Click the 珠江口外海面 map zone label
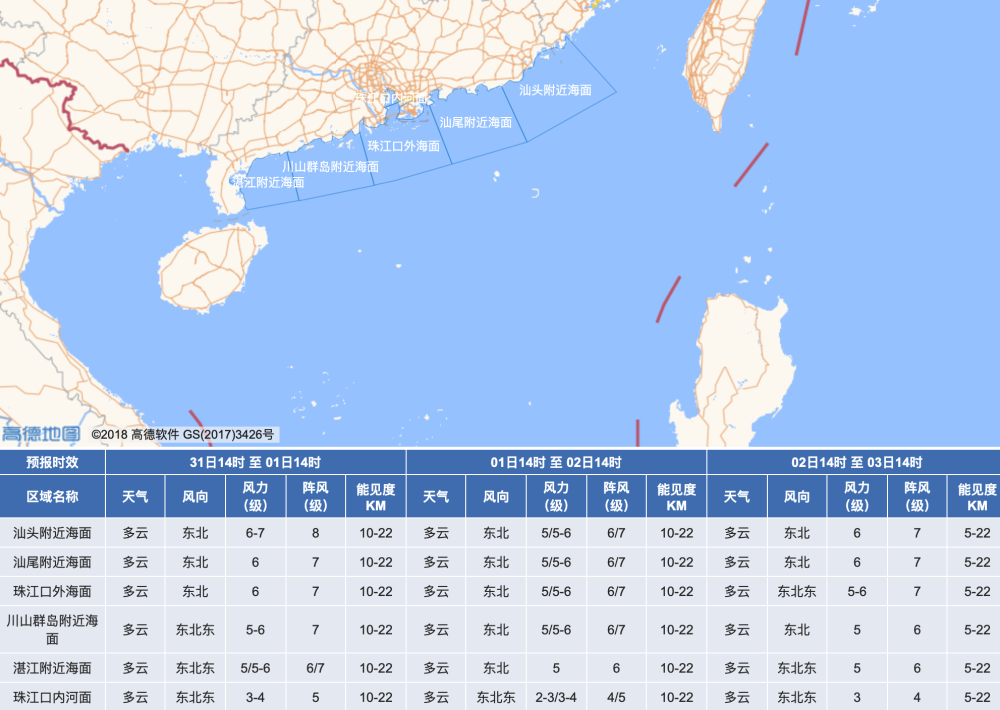The width and height of the screenshot is (1000, 710). 404,146
